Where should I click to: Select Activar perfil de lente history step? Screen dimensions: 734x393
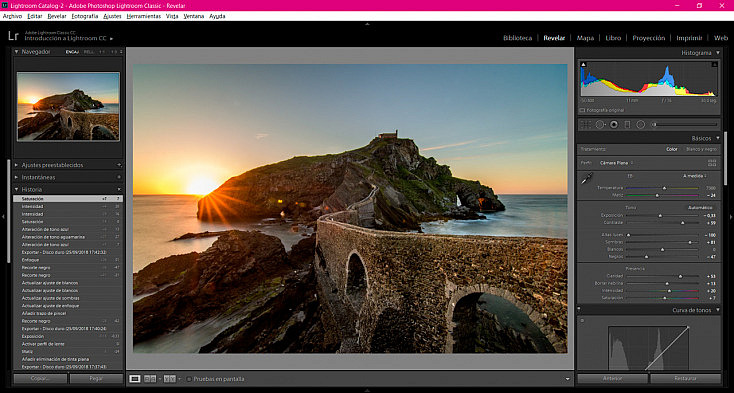[68, 344]
